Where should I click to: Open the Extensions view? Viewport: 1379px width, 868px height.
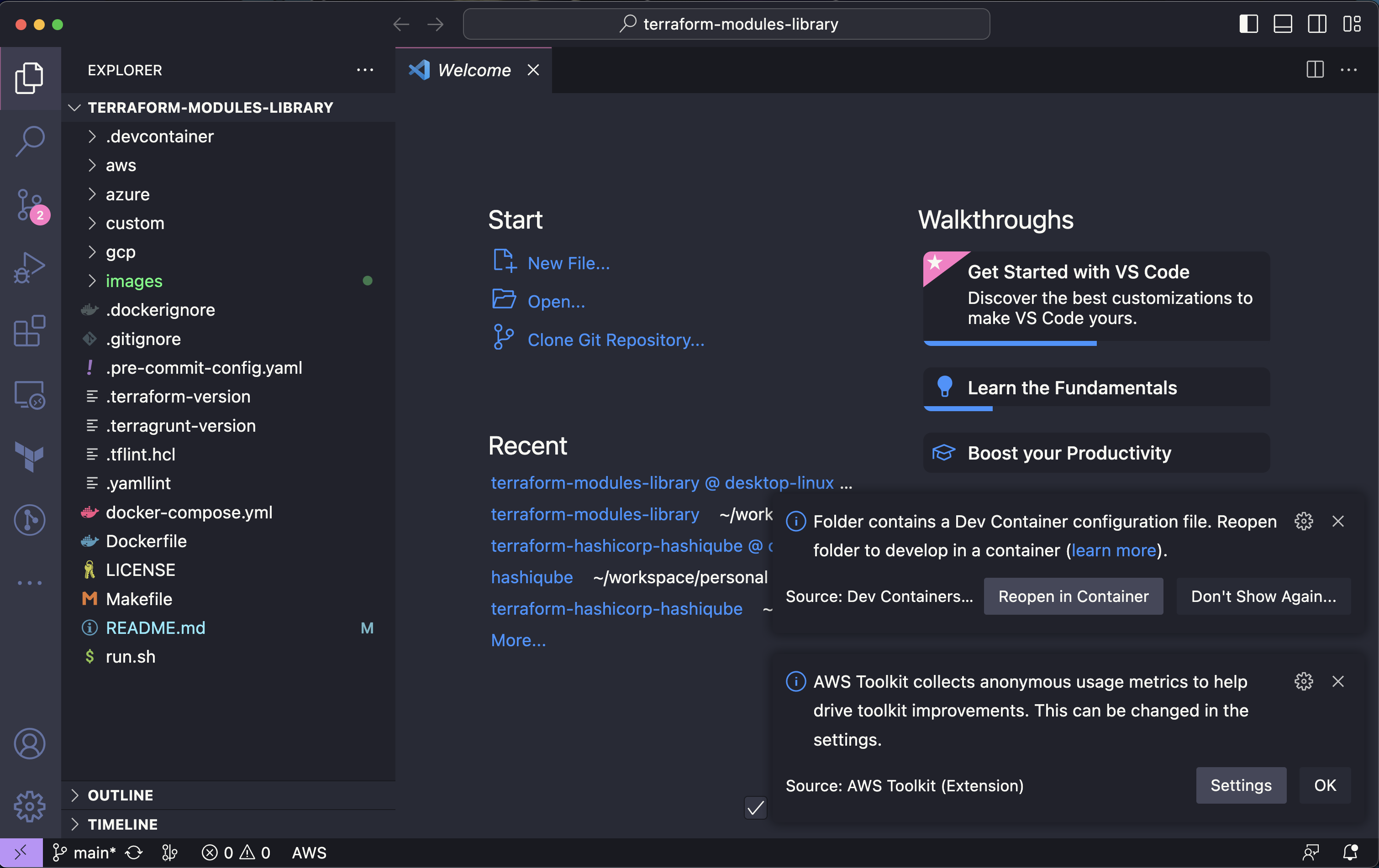coord(30,331)
